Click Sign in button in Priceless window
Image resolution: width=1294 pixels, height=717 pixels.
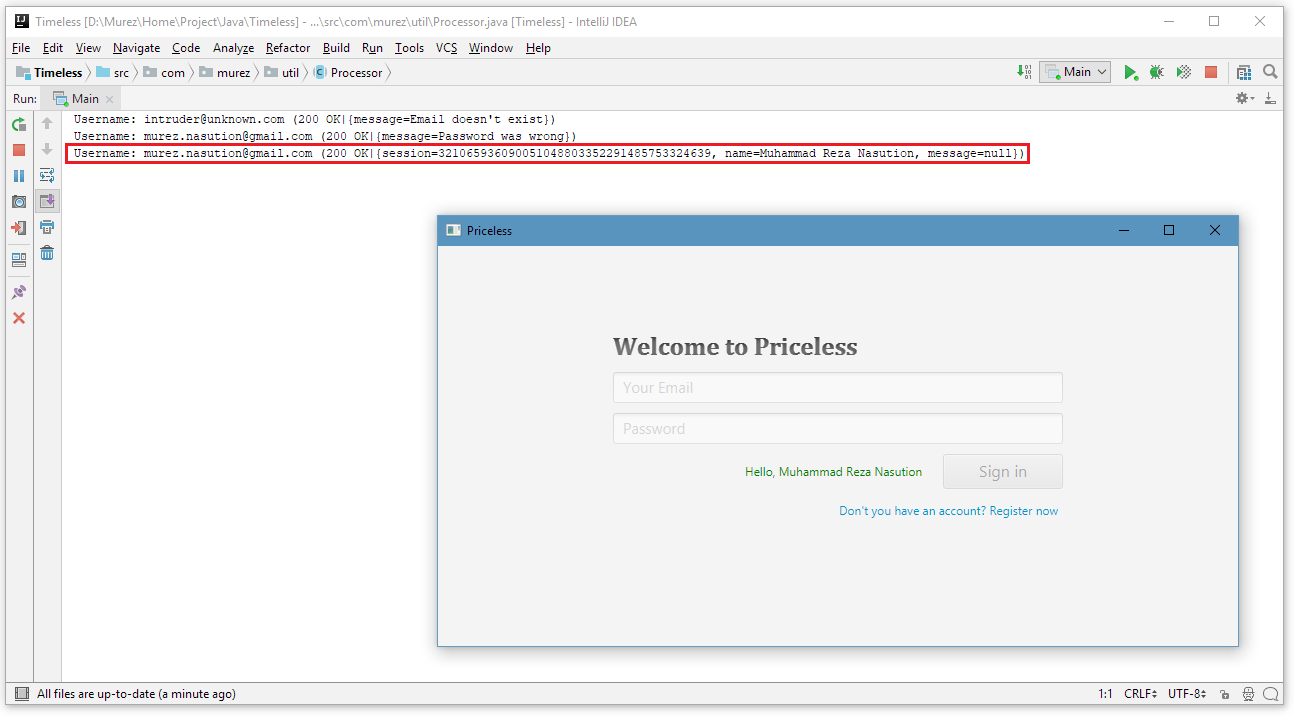coord(1003,472)
